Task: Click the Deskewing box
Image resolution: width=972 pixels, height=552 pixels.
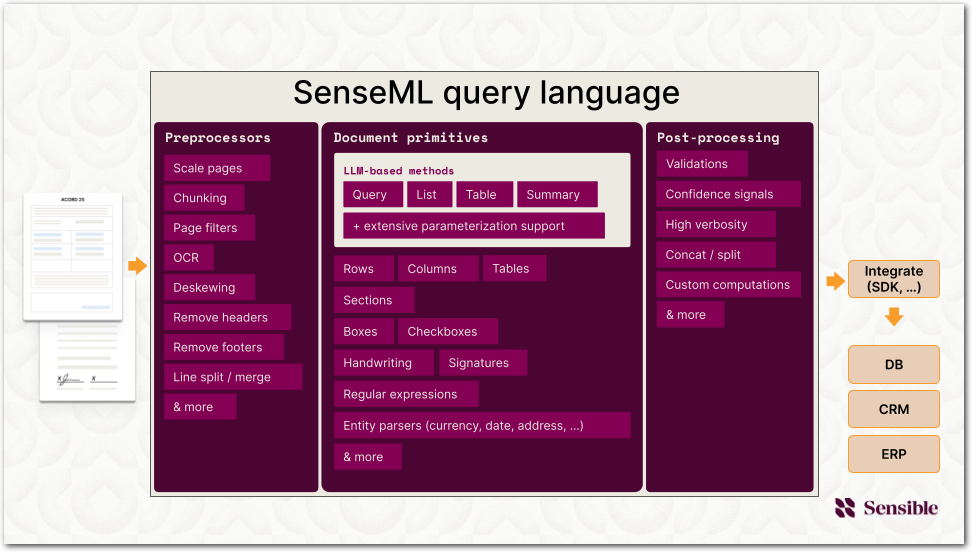Action: pos(210,287)
